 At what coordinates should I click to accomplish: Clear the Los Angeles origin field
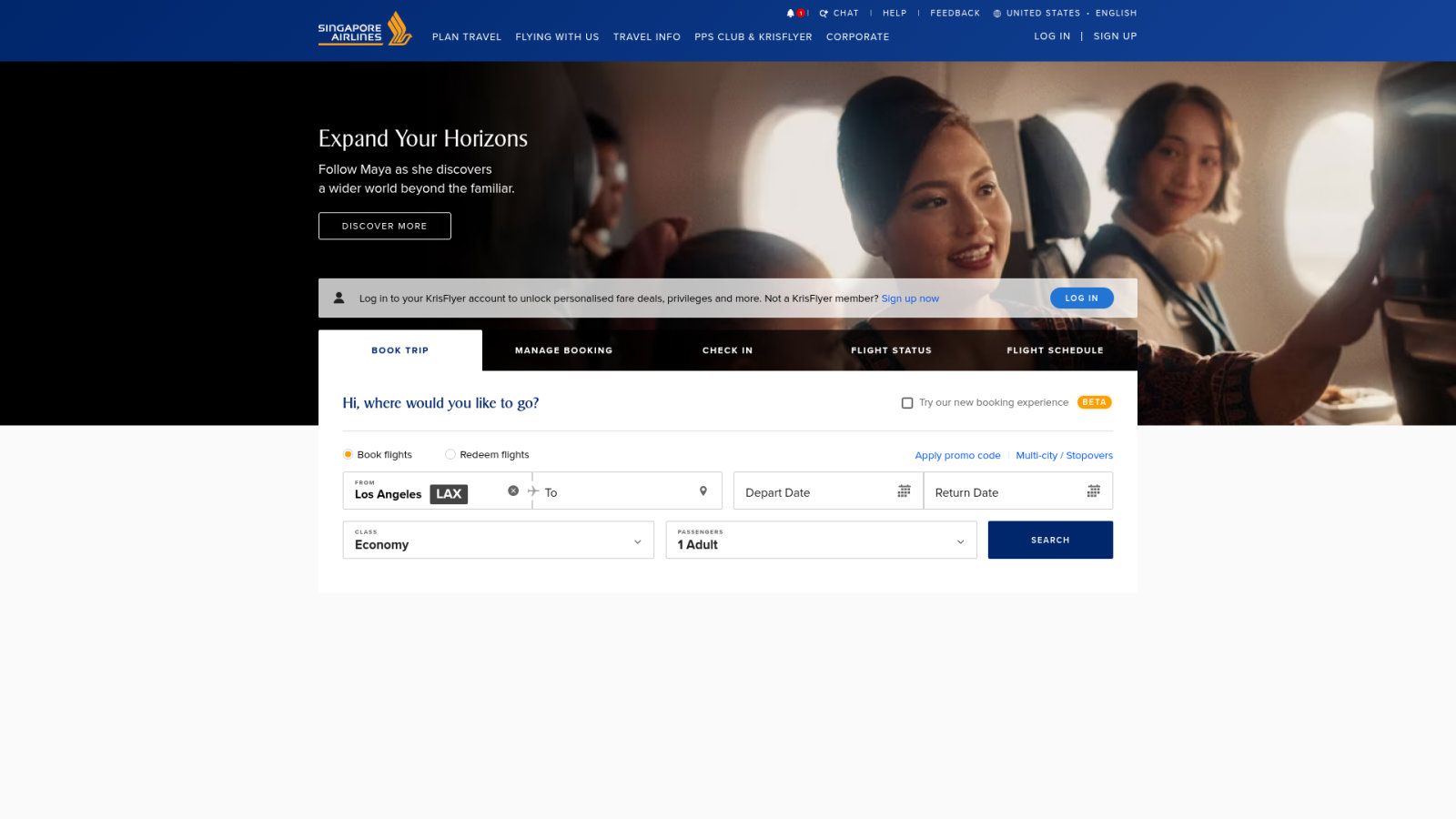click(513, 490)
